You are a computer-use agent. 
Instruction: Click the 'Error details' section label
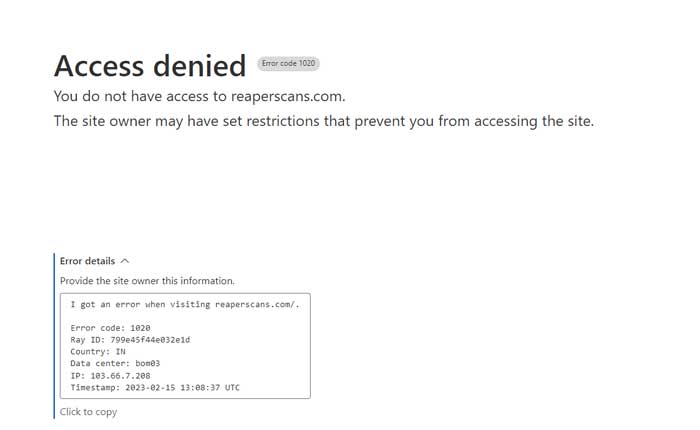point(87,262)
